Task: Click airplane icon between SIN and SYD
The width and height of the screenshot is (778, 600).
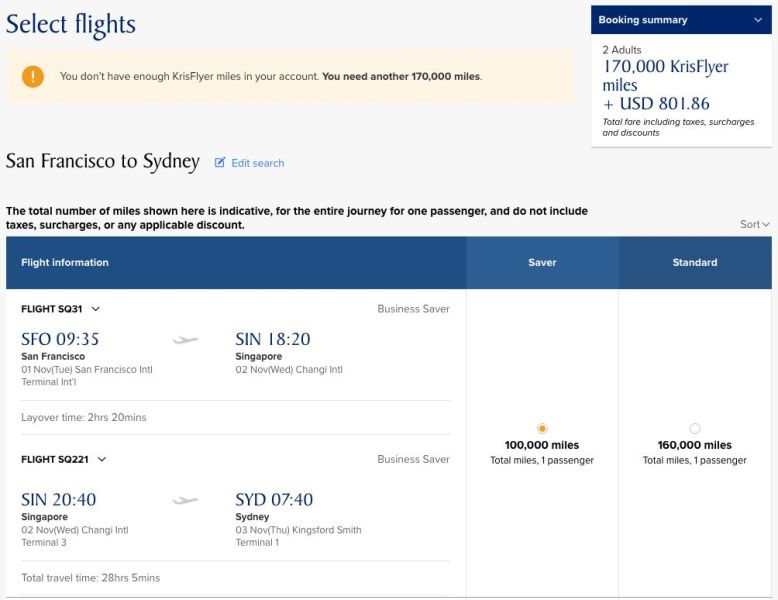Action: (x=185, y=500)
